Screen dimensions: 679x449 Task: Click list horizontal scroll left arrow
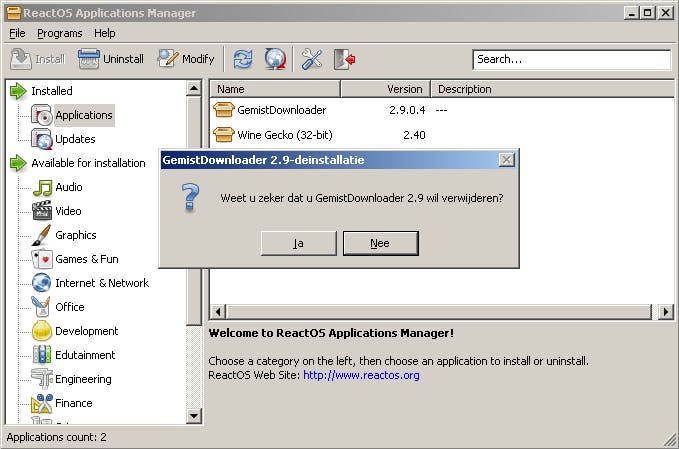(x=218, y=311)
